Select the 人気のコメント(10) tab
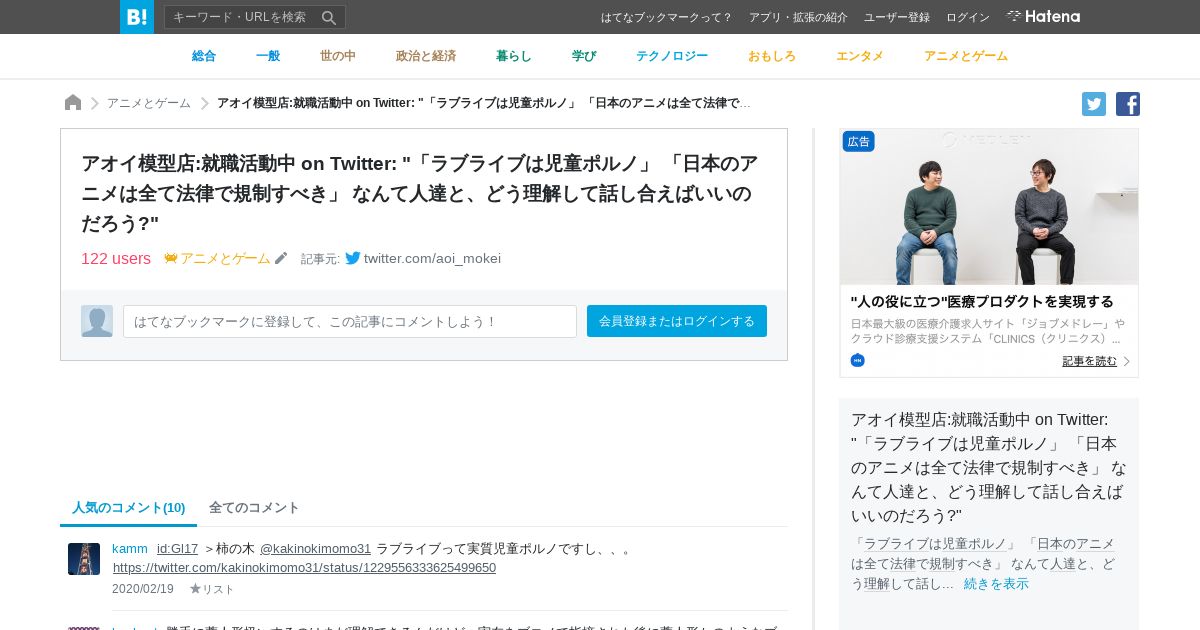The width and height of the screenshot is (1200, 630). 129,508
